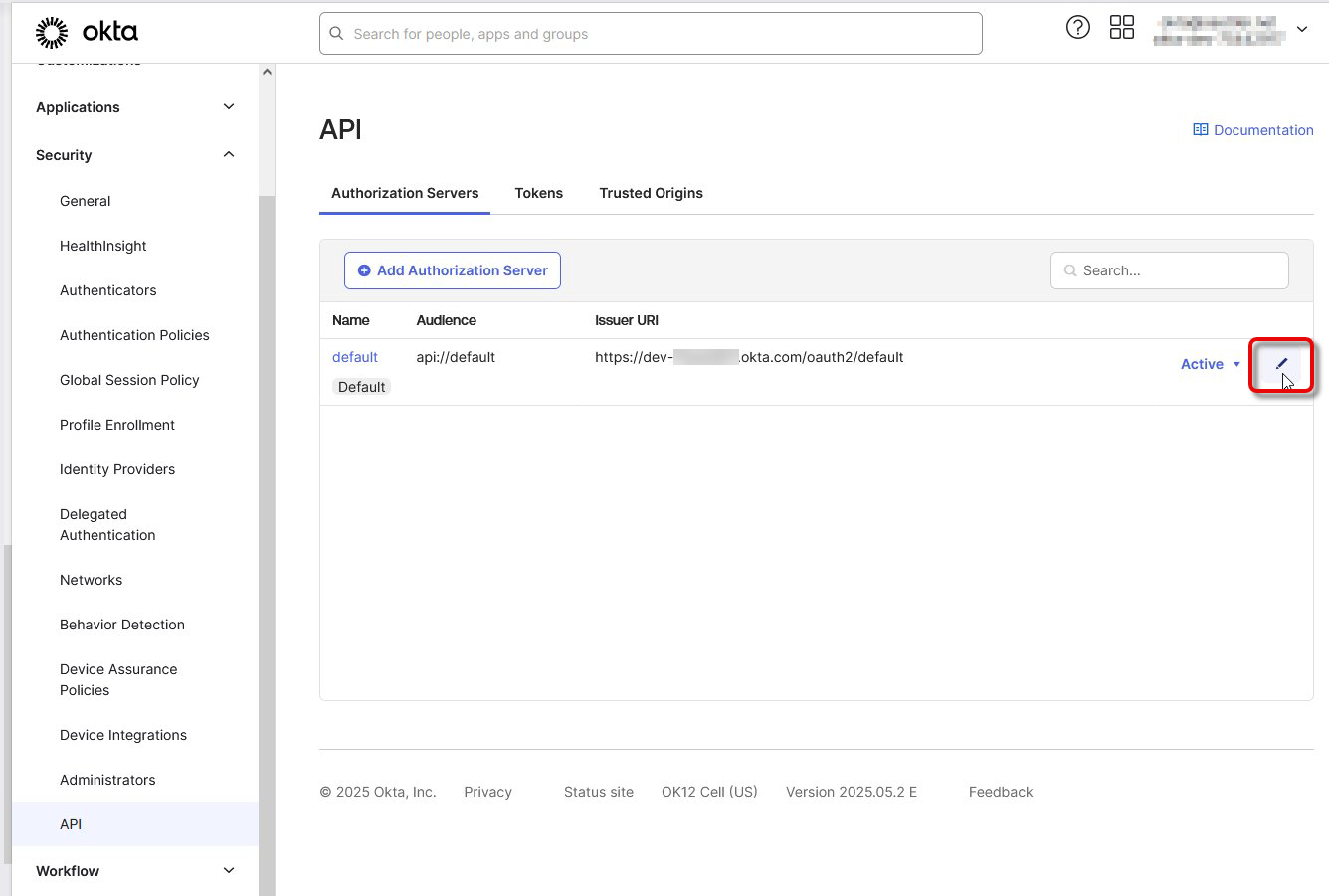The height and width of the screenshot is (896, 1329).
Task: Click the pencil edit icon for default server
Action: [1281, 364]
